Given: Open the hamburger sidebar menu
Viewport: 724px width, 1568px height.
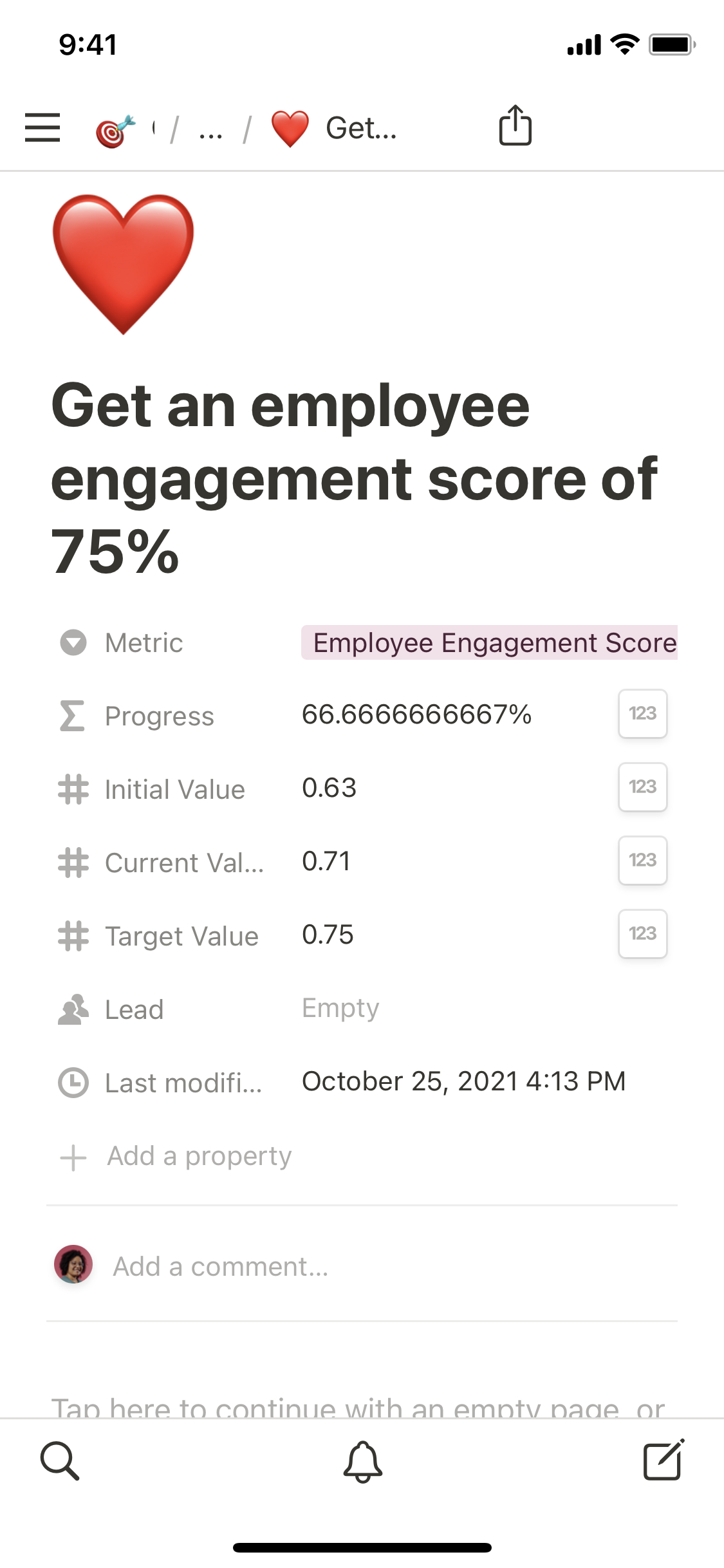Looking at the screenshot, I should tap(42, 127).
